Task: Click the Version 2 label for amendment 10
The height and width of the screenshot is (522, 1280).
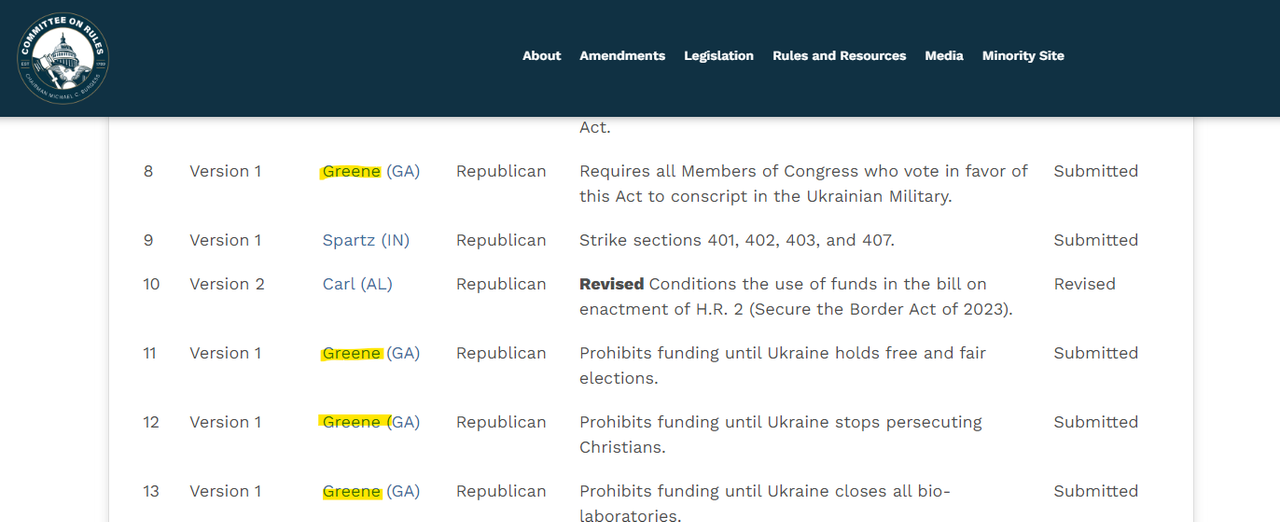Action: coord(227,284)
